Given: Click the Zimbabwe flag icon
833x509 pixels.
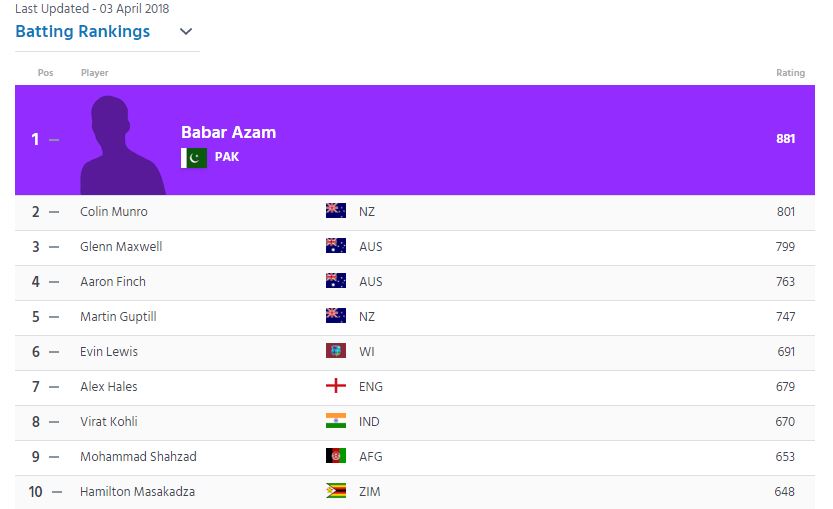Looking at the screenshot, I should 336,491.
